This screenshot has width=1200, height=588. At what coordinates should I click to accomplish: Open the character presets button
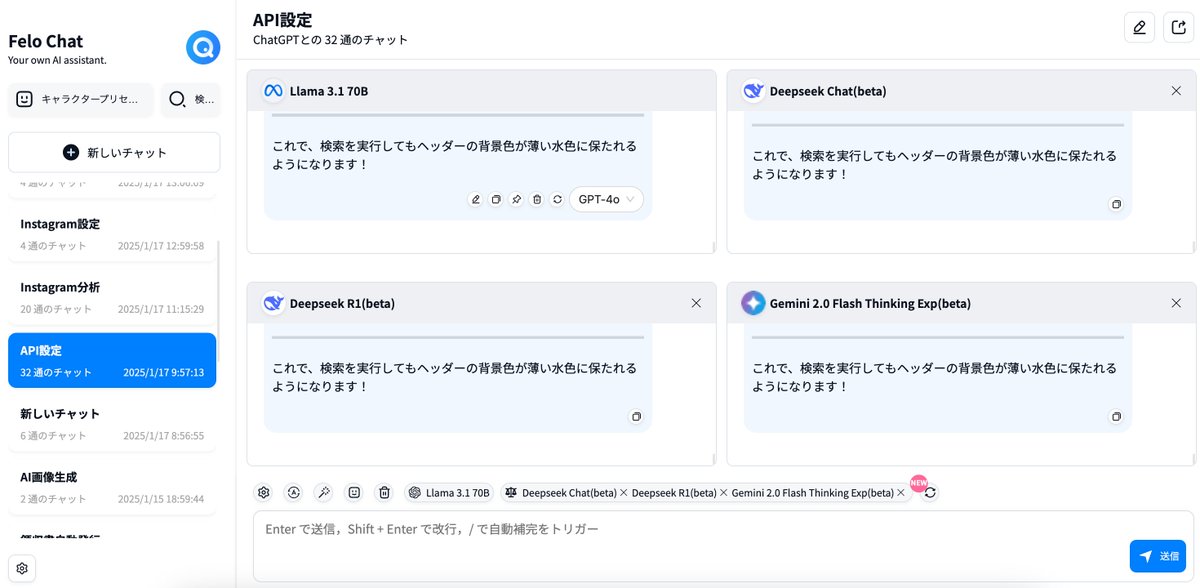(x=81, y=99)
